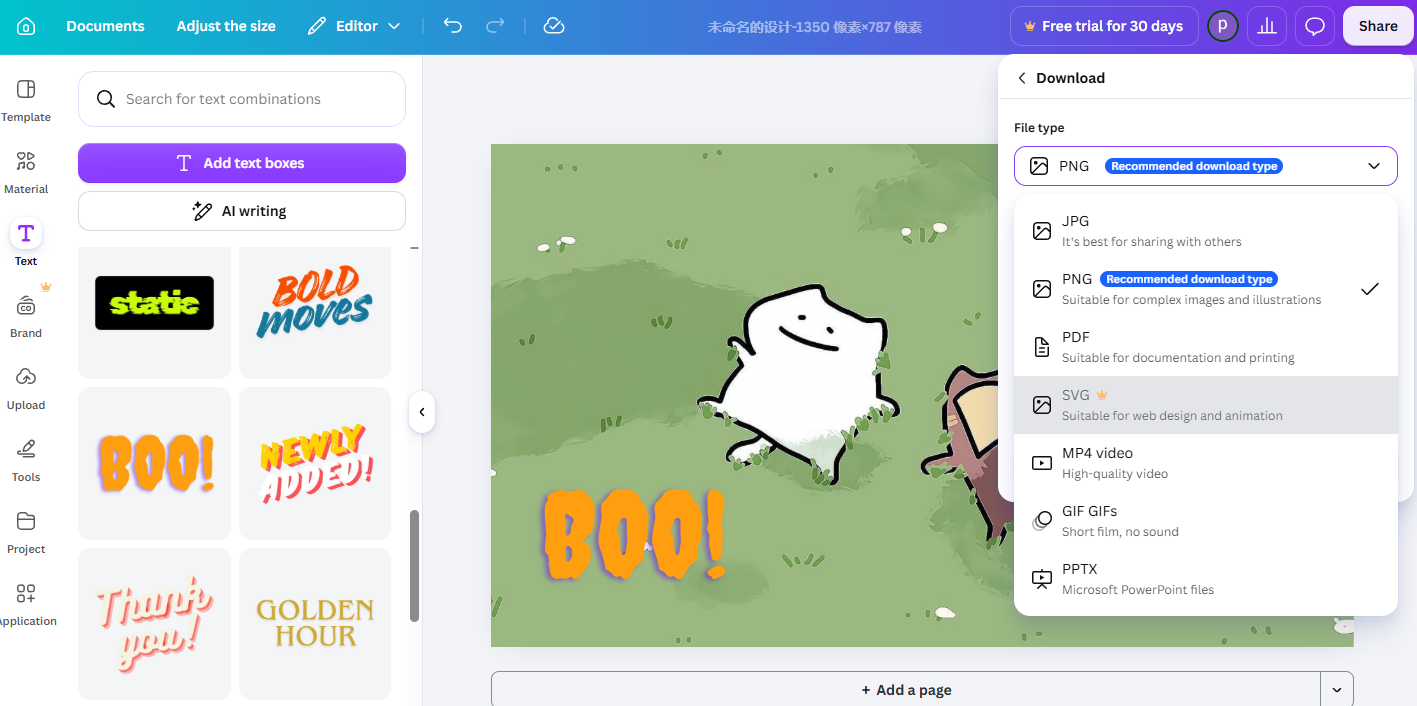
Task: Click the home icon in top bar
Action: (x=26, y=26)
